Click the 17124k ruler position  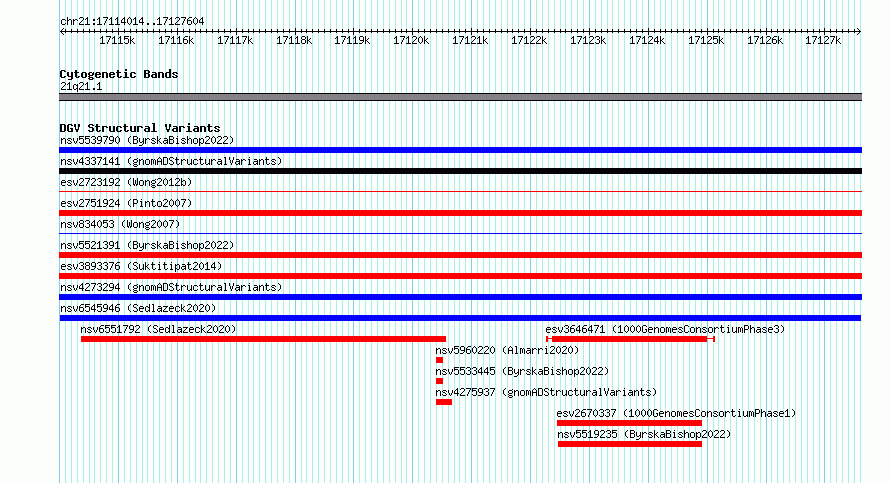coord(647,40)
